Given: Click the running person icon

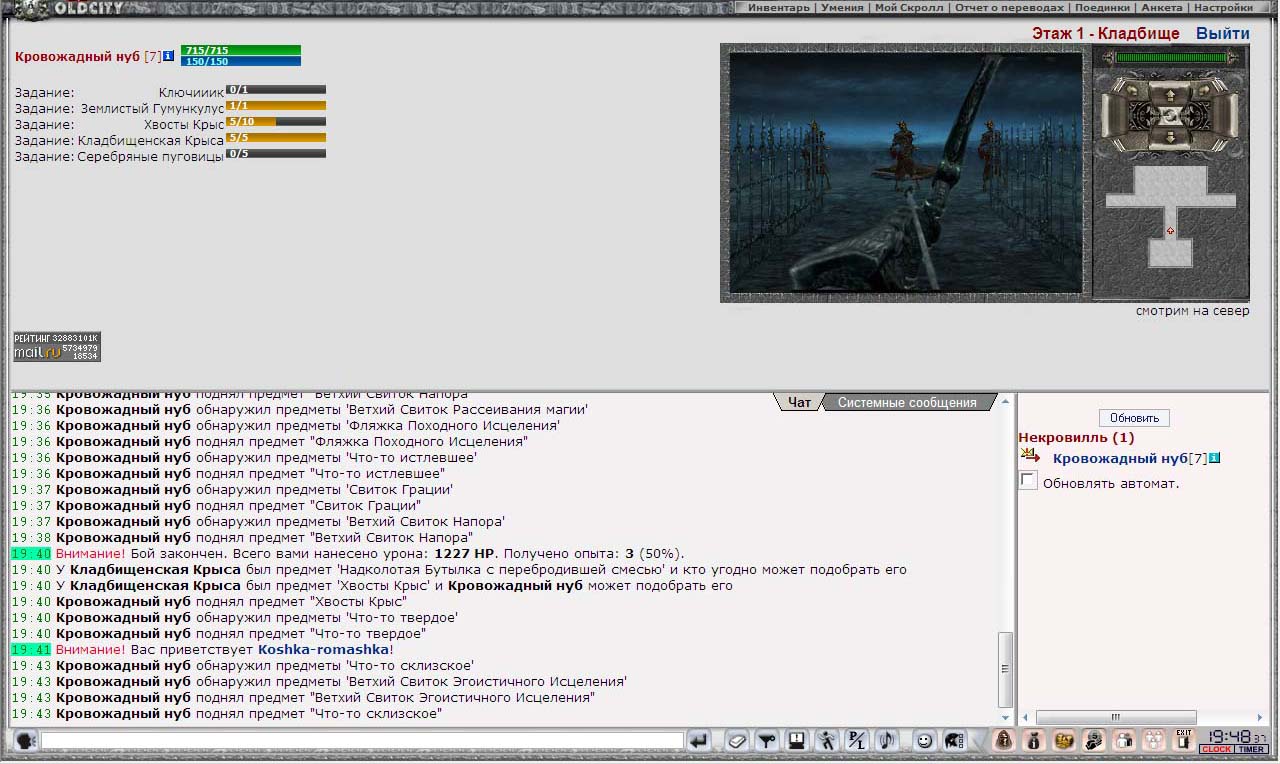Looking at the screenshot, I should [x=827, y=741].
